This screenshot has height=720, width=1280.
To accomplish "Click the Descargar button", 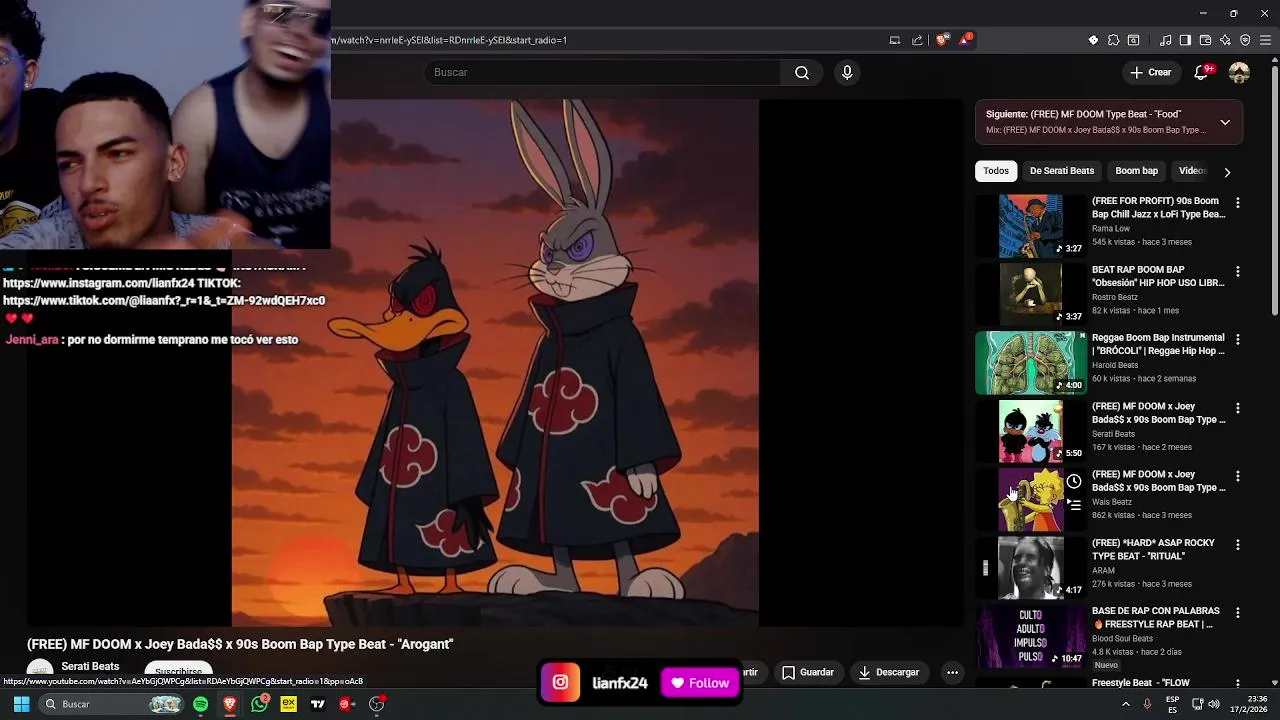I will pos(888,672).
